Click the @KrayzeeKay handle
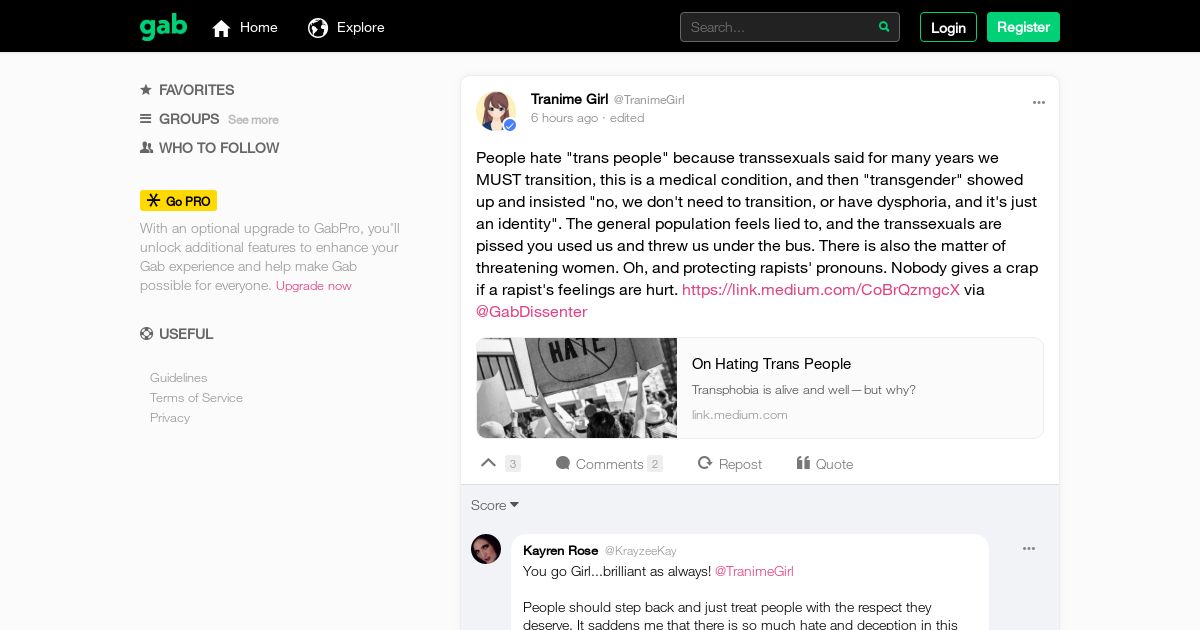1200x630 pixels. pos(641,551)
